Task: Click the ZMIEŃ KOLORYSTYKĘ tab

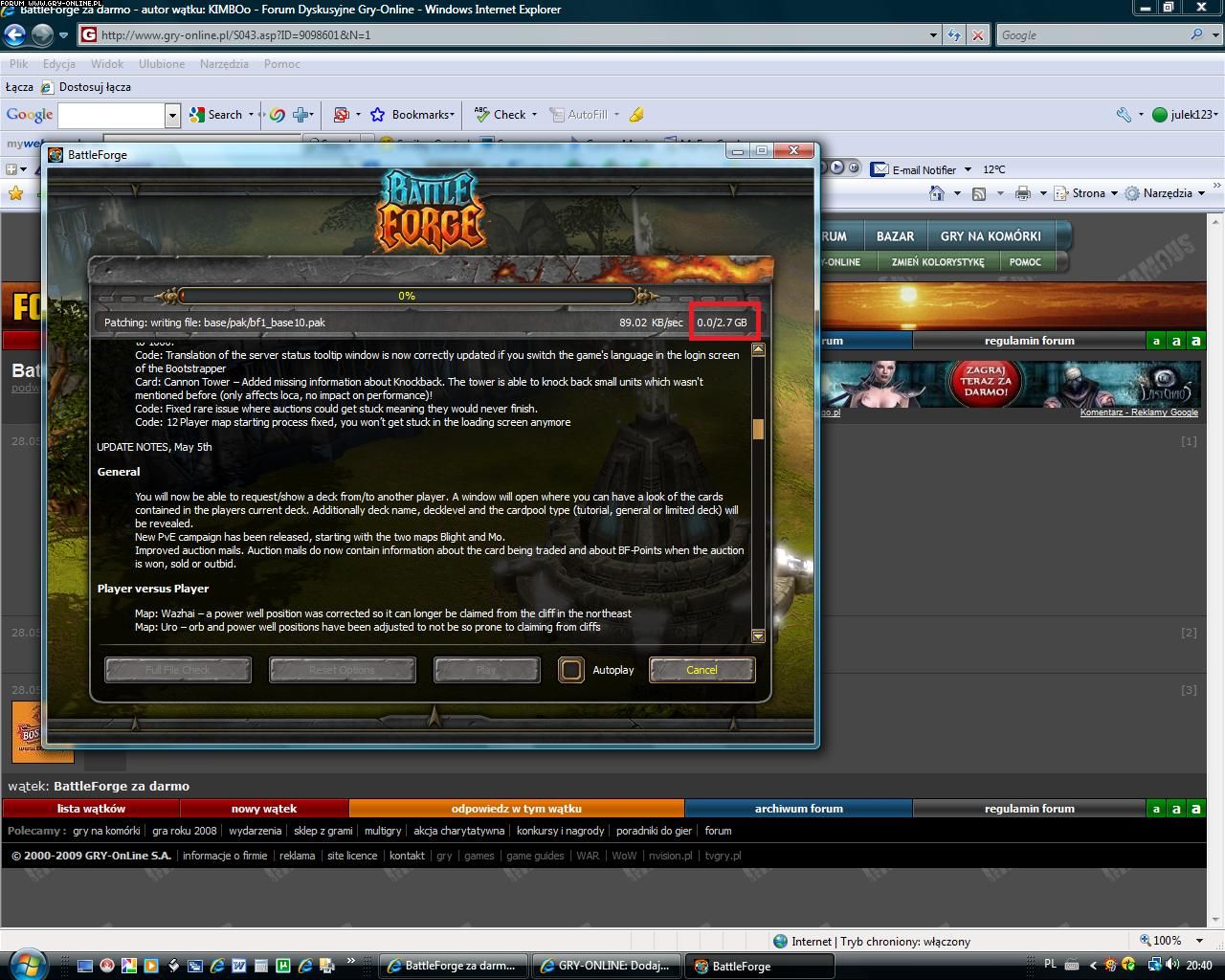Action: click(937, 261)
